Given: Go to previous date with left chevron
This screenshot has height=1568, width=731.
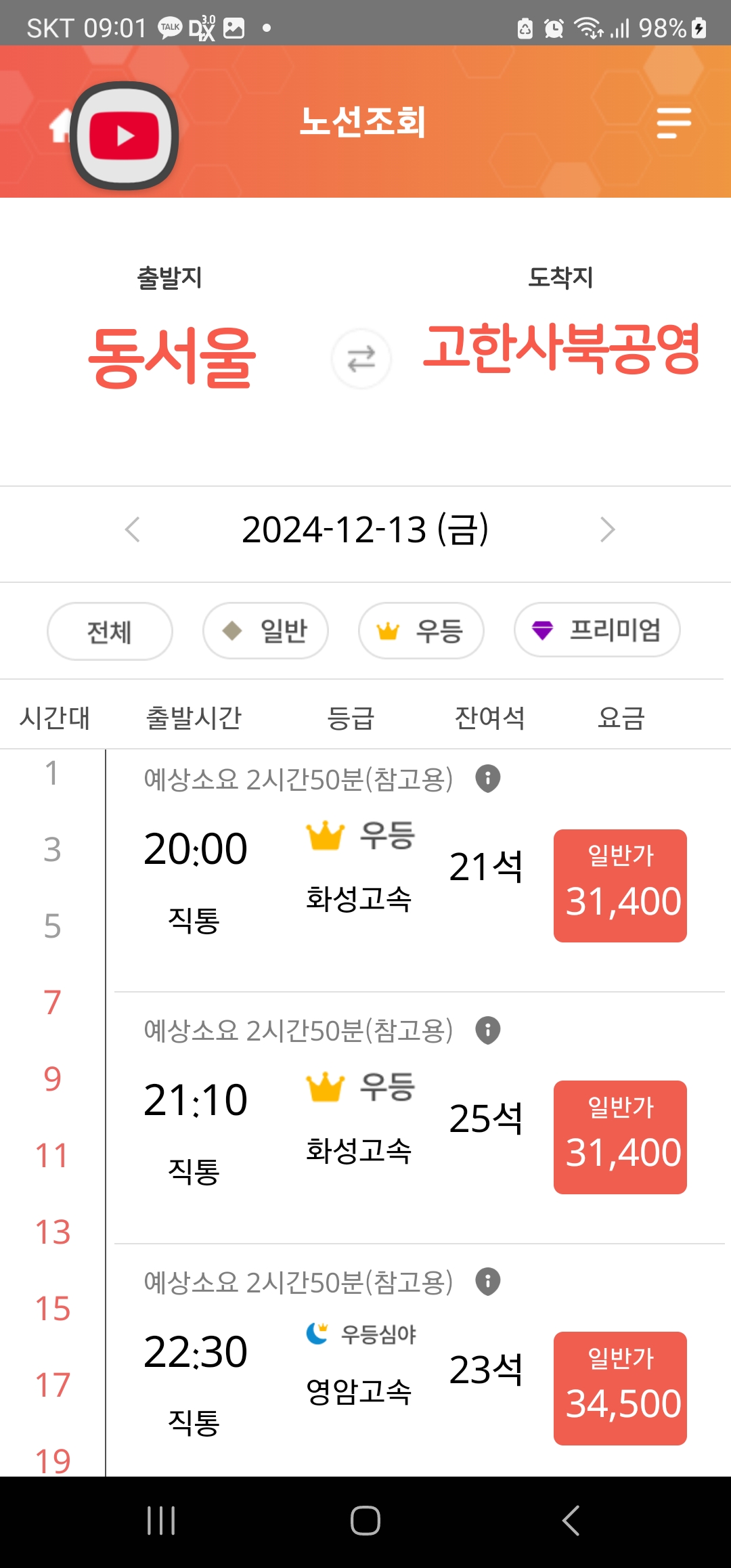Looking at the screenshot, I should click(x=133, y=529).
